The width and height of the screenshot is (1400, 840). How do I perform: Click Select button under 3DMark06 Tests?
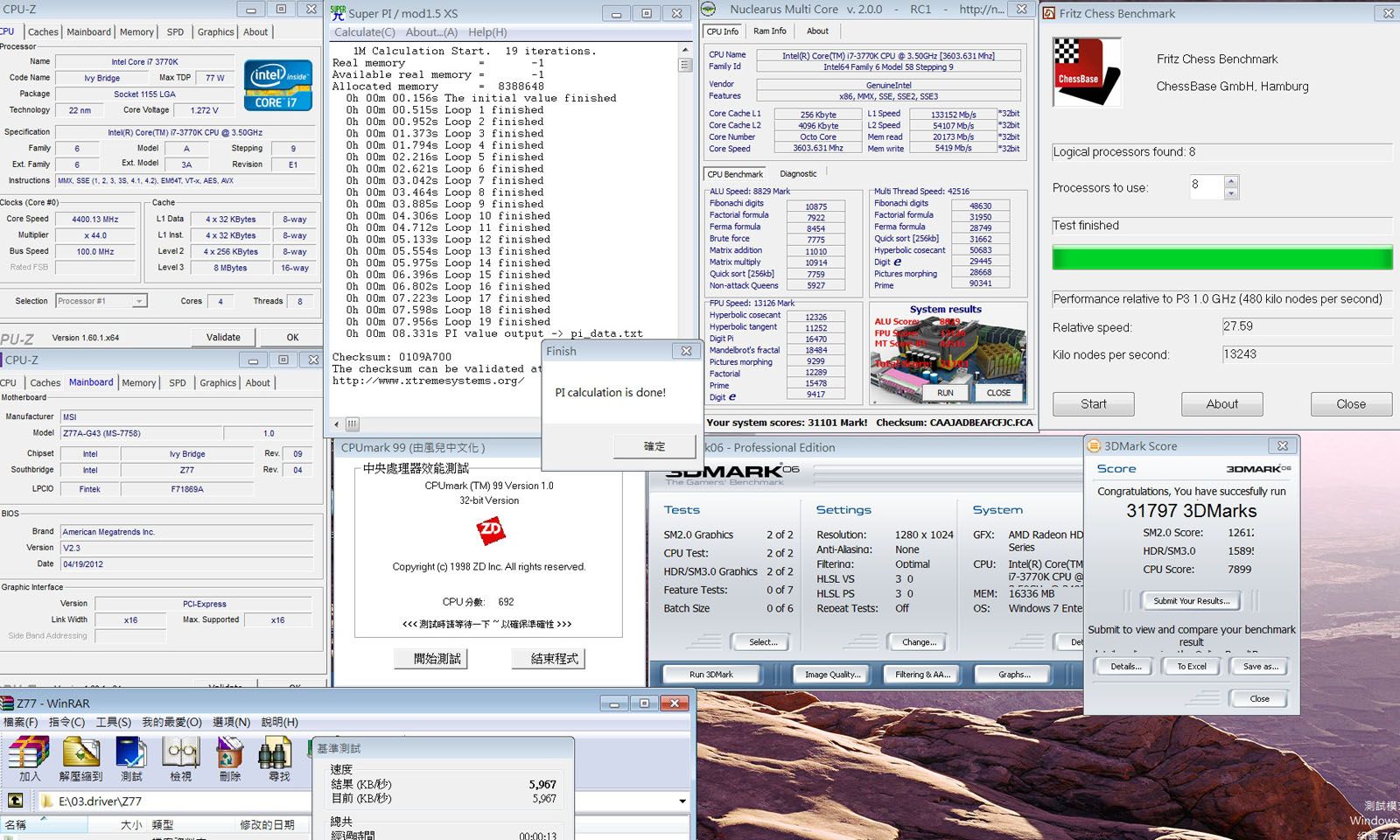click(x=763, y=642)
